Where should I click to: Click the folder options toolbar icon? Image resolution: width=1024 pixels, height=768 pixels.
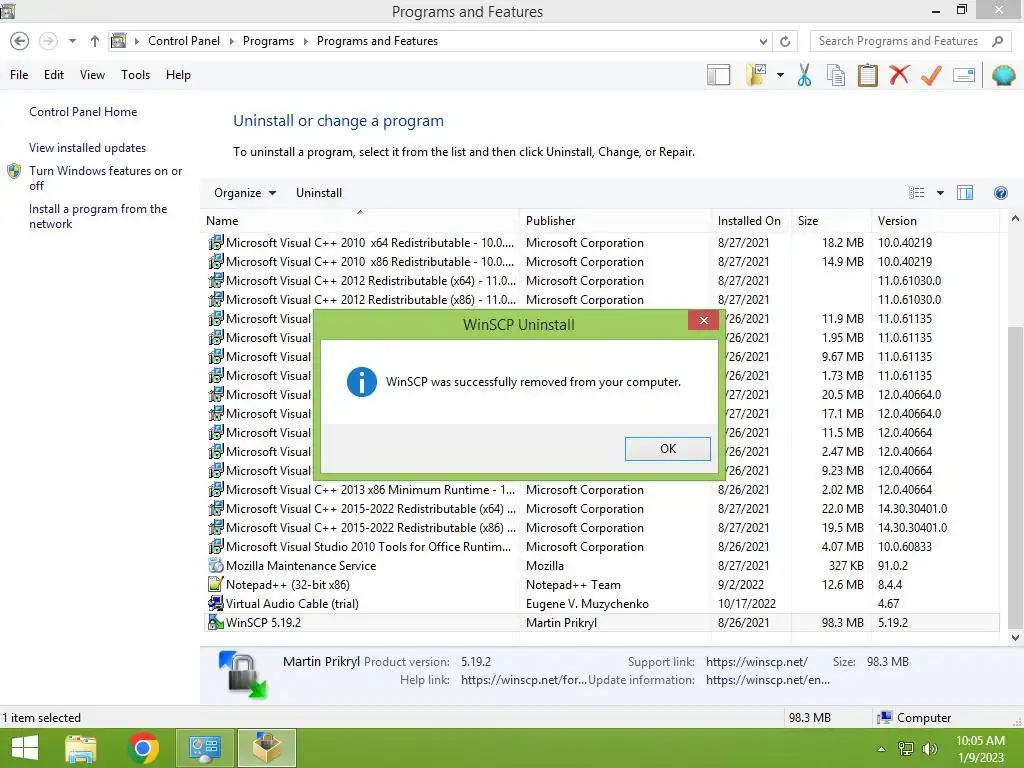[x=756, y=75]
